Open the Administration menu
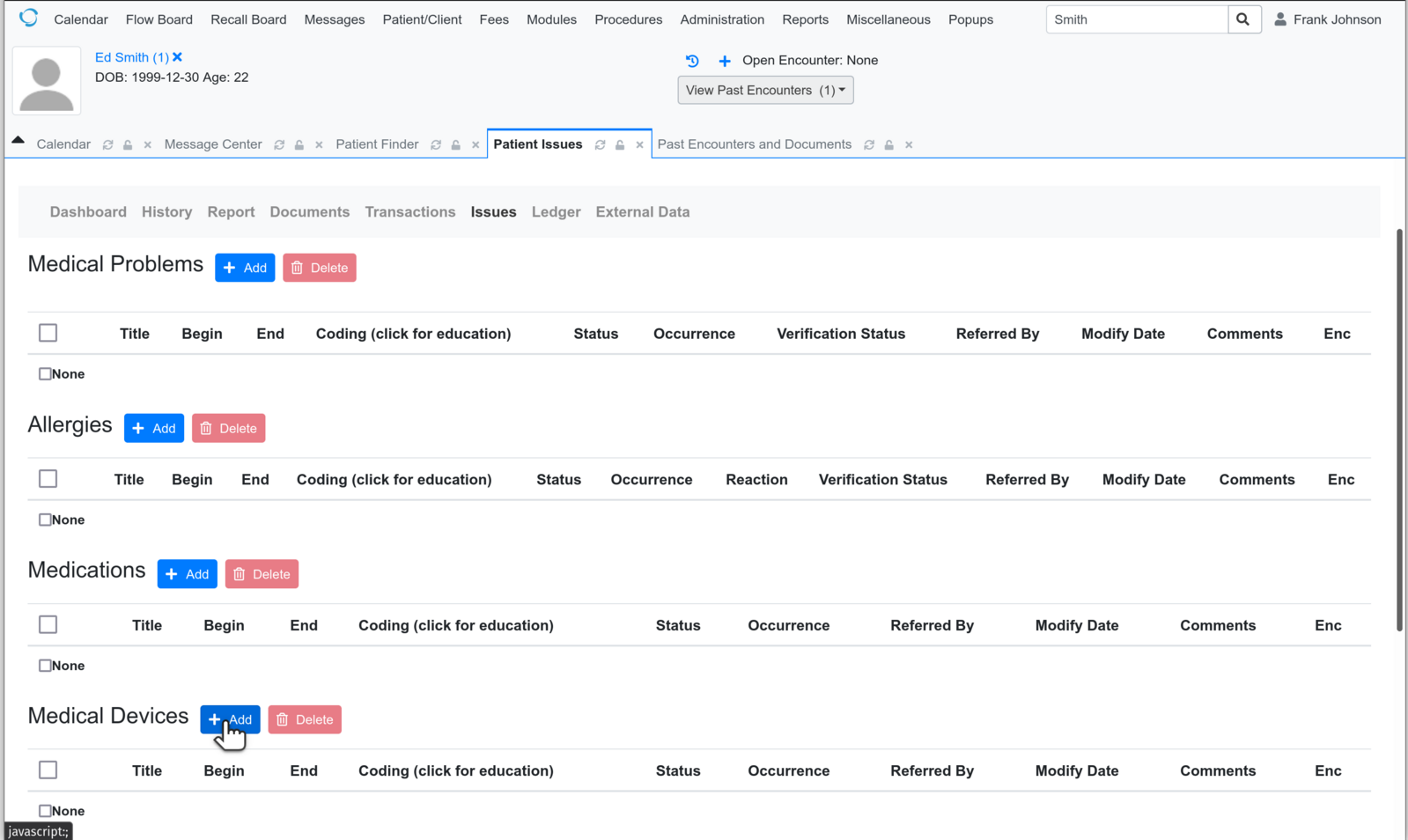This screenshot has width=1408, height=840. tap(721, 19)
